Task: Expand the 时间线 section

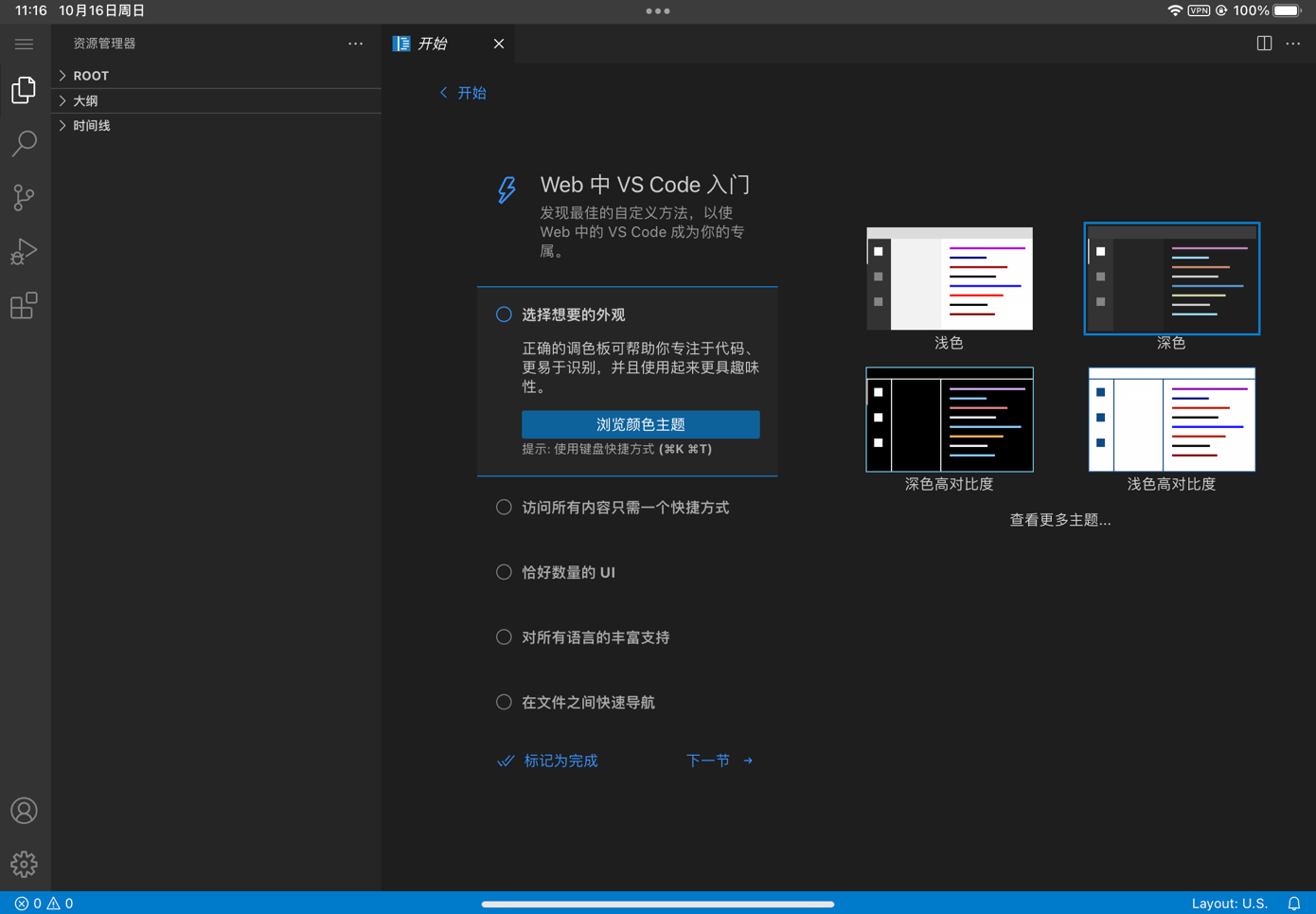Action: click(x=91, y=125)
